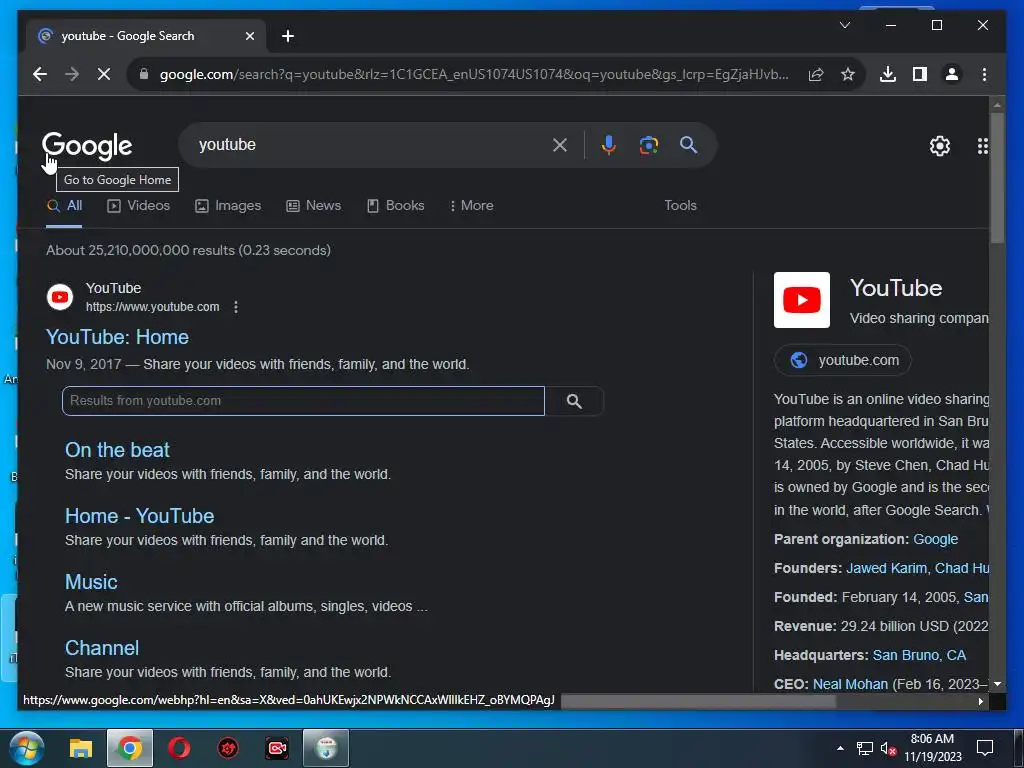Open the Google apps grid
This screenshot has width=1024, height=768.
coord(982,146)
